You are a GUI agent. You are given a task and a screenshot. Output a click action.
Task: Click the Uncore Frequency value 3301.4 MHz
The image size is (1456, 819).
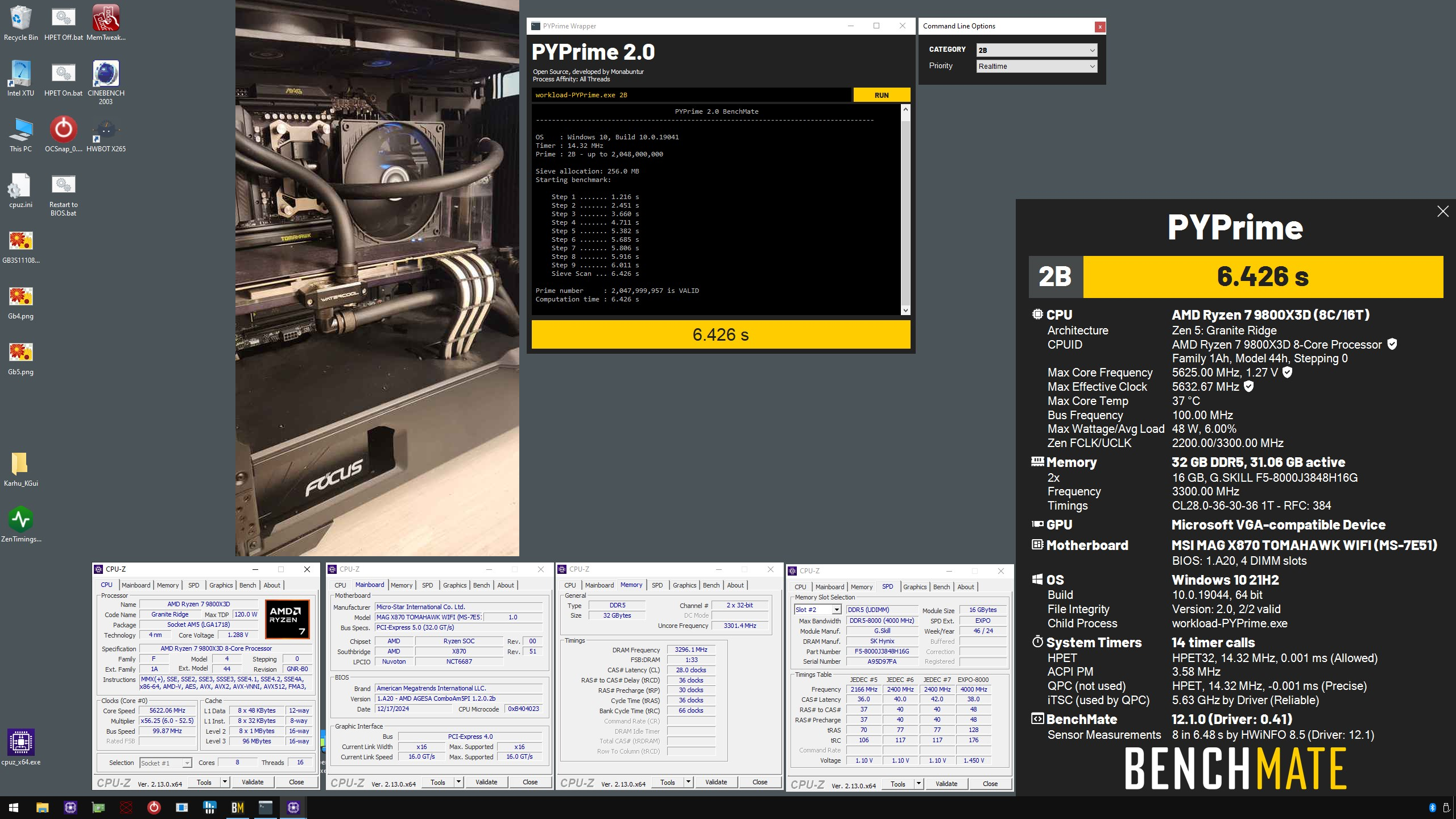pos(740,626)
